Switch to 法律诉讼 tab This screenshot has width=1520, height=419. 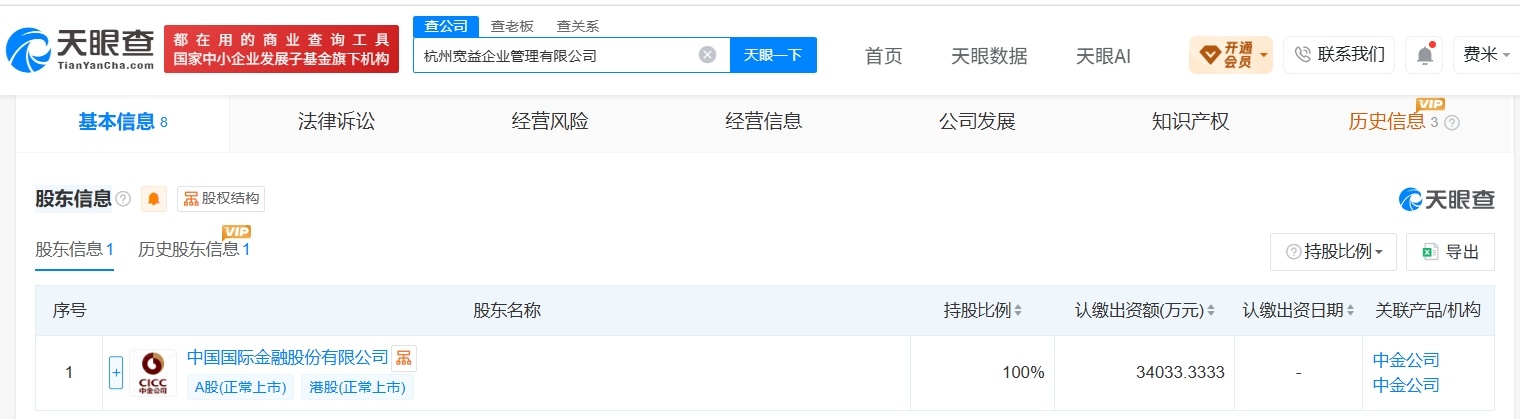(x=336, y=122)
